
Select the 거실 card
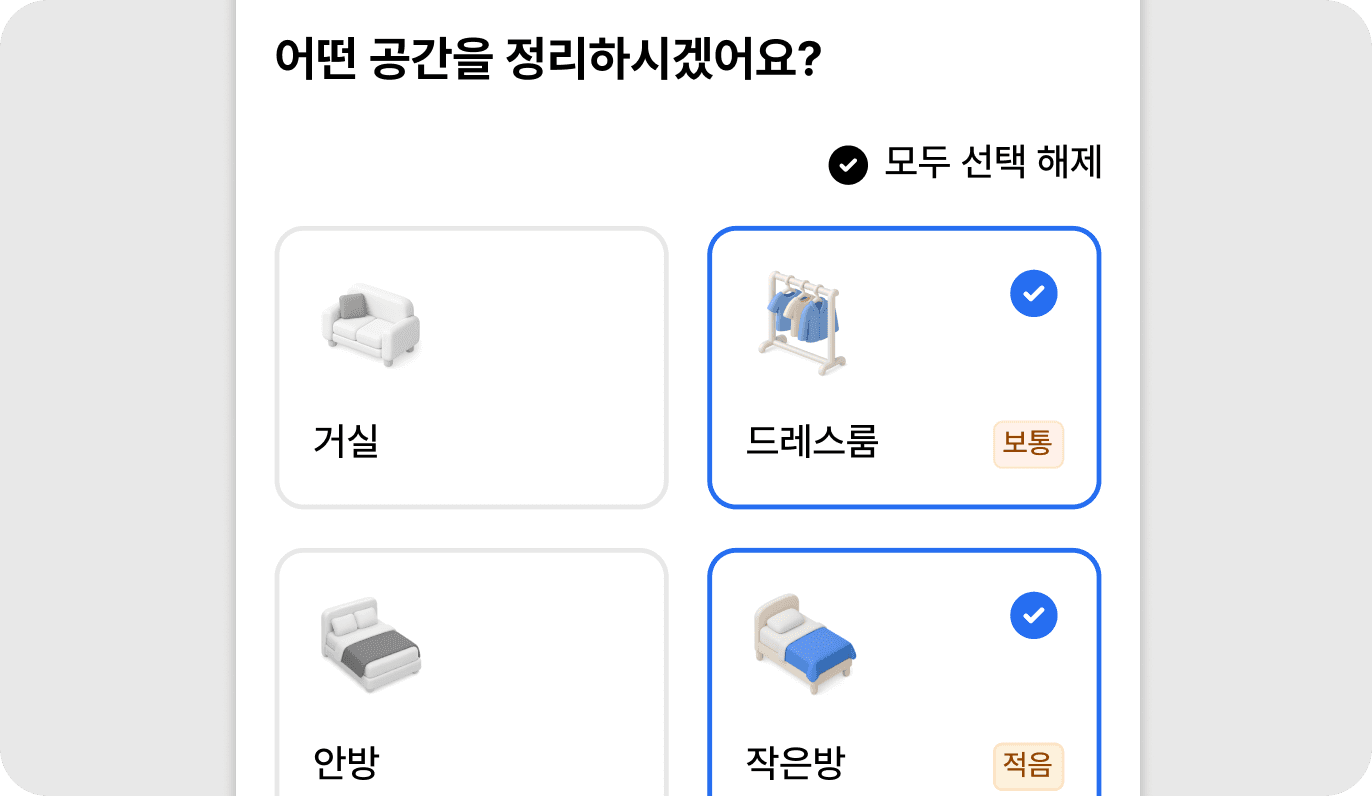pyautogui.click(x=471, y=367)
